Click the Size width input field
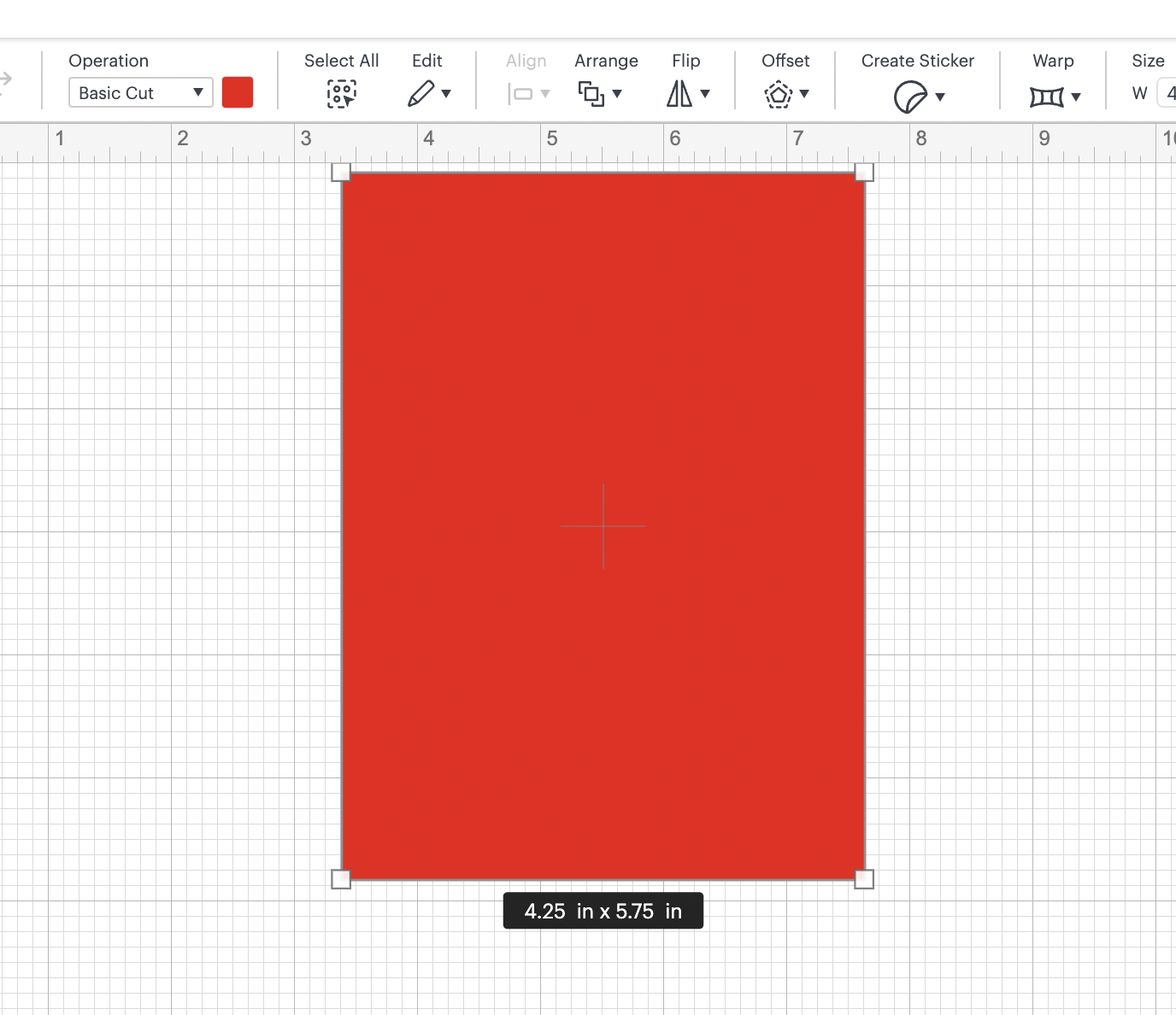This screenshot has width=1176, height=1015. point(1167,92)
